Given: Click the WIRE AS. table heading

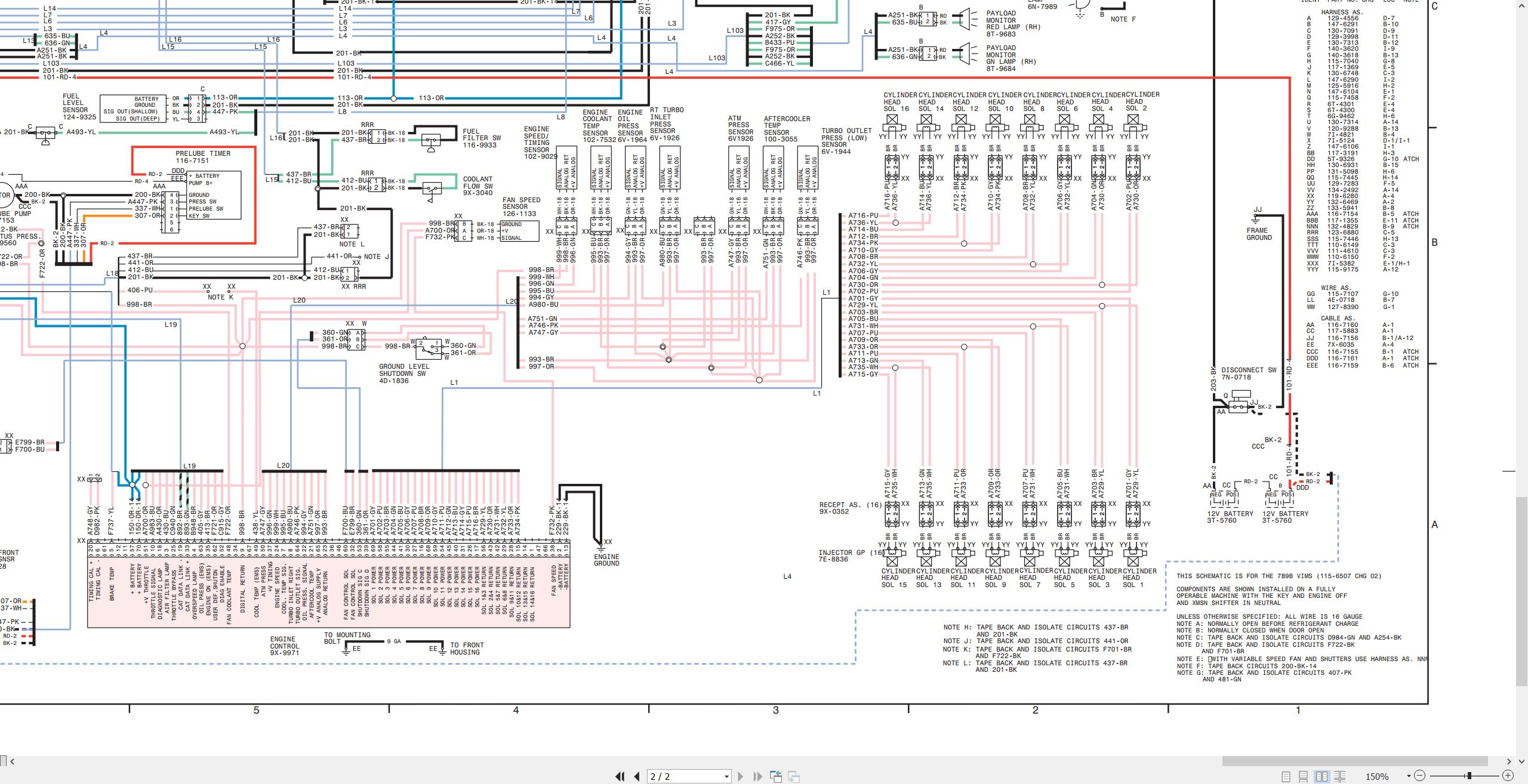Looking at the screenshot, I should (1336, 288).
